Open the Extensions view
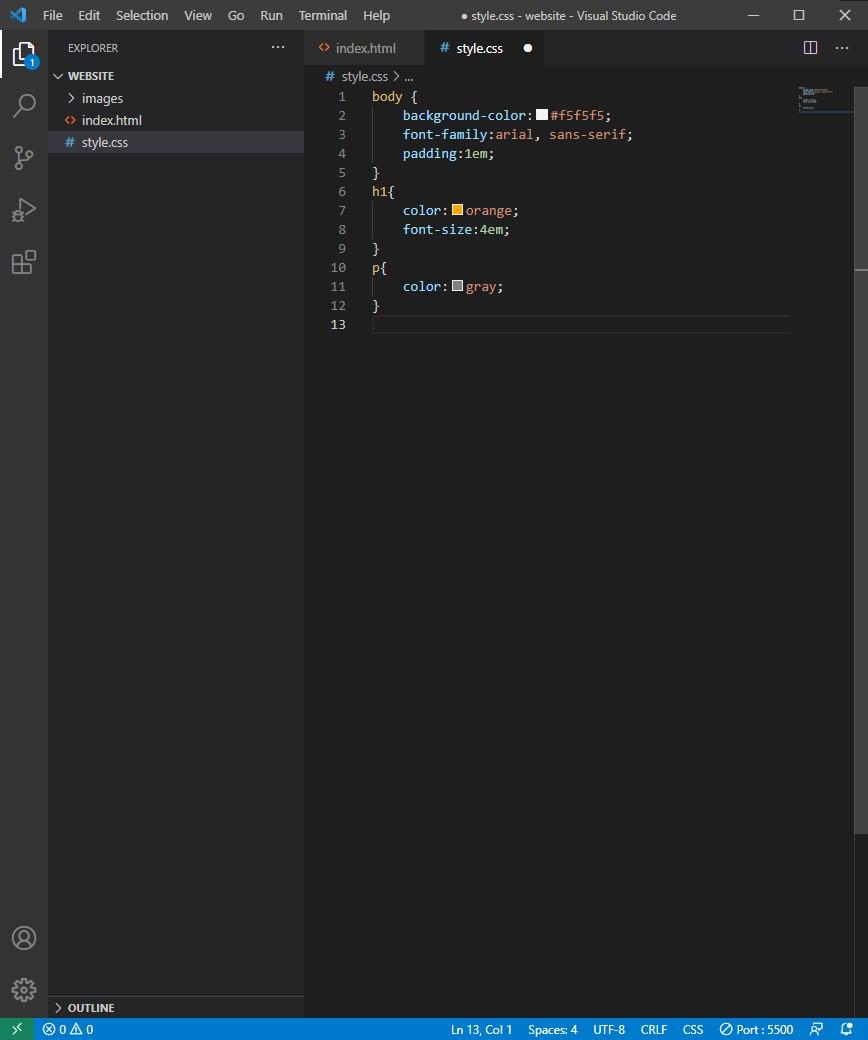Viewport: 868px width, 1040px height. point(24,262)
